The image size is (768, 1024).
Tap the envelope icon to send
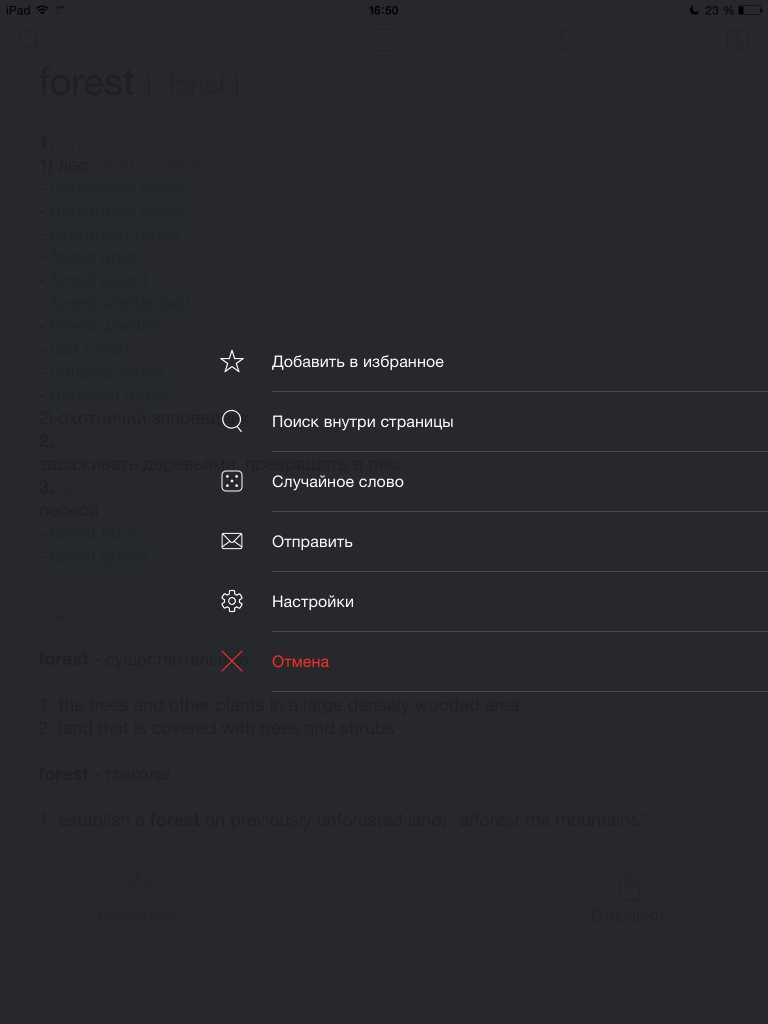tap(232, 541)
